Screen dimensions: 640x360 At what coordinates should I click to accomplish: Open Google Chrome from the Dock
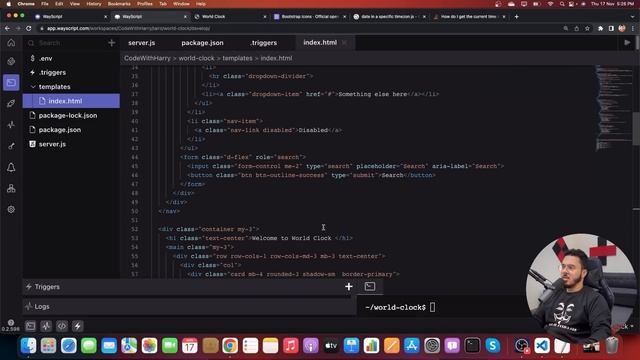tap(230, 346)
